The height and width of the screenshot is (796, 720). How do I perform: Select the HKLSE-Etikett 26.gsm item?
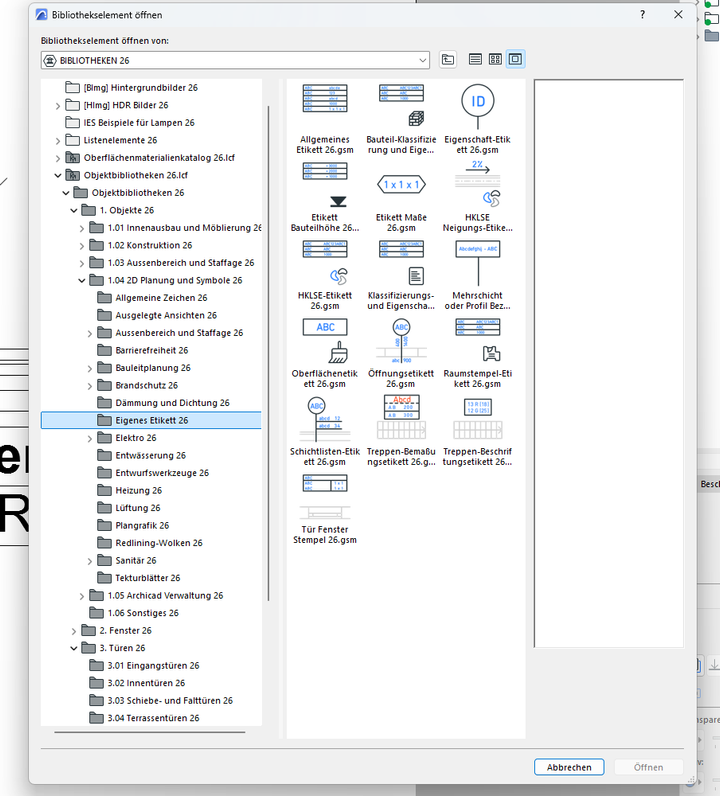(325, 276)
